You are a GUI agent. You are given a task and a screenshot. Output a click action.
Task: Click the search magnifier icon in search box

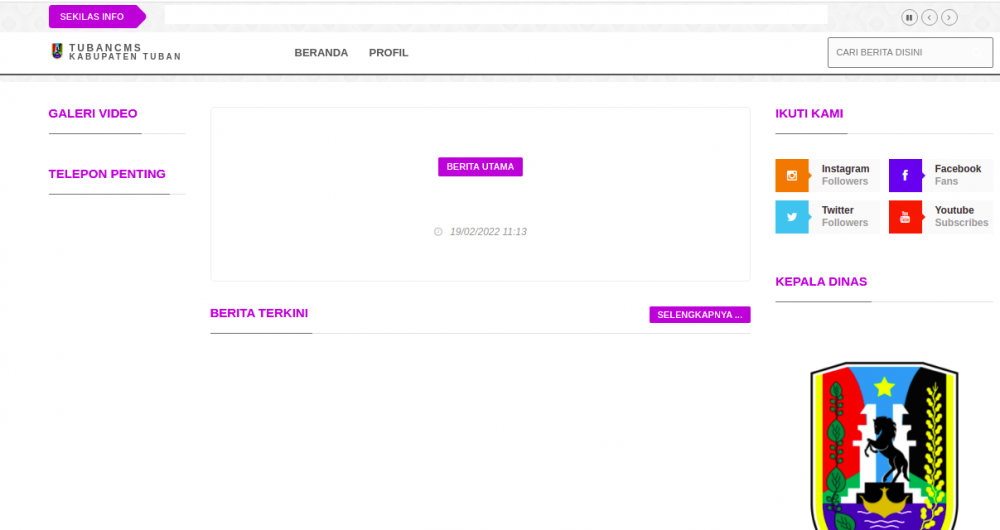click(977, 52)
